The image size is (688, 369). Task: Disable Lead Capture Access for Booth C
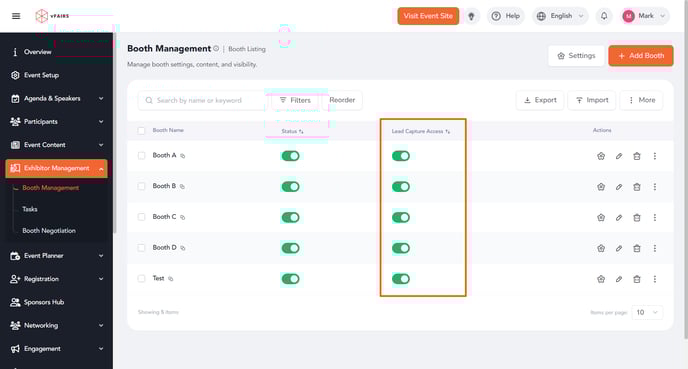[401, 218]
